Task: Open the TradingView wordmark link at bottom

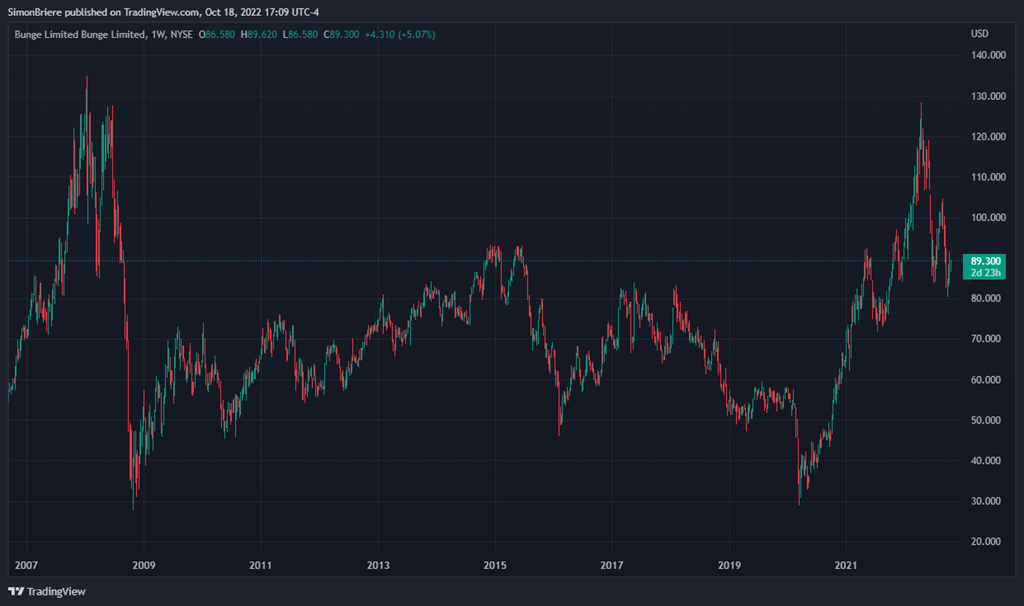Action: (x=54, y=591)
